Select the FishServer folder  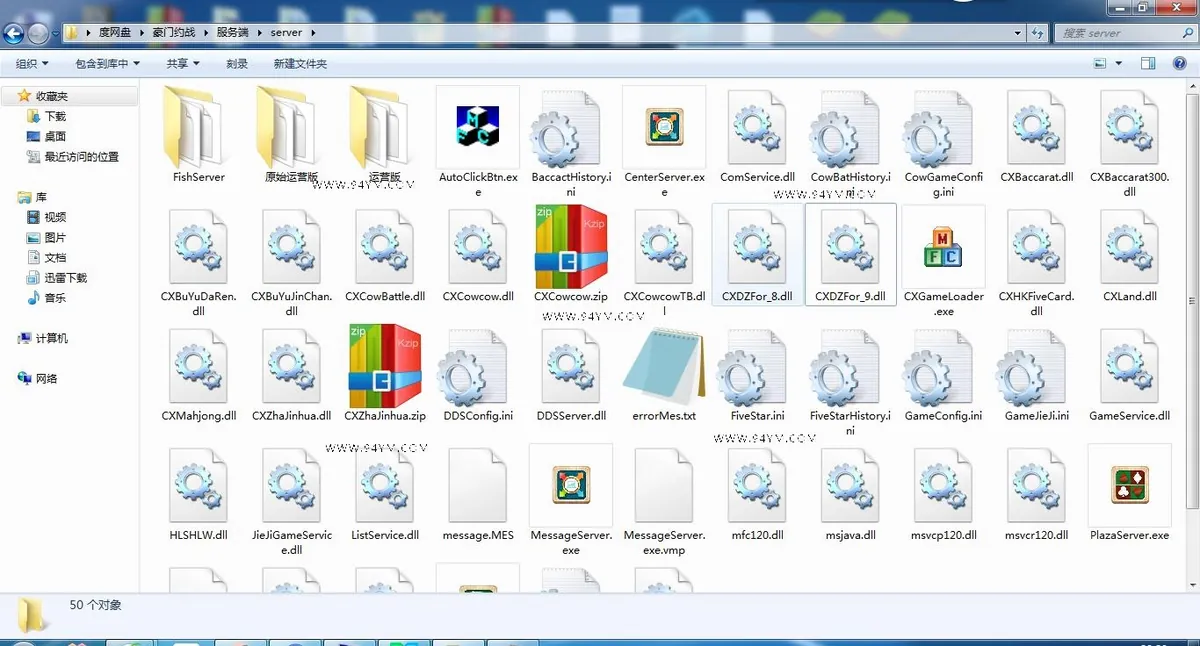[x=198, y=127]
